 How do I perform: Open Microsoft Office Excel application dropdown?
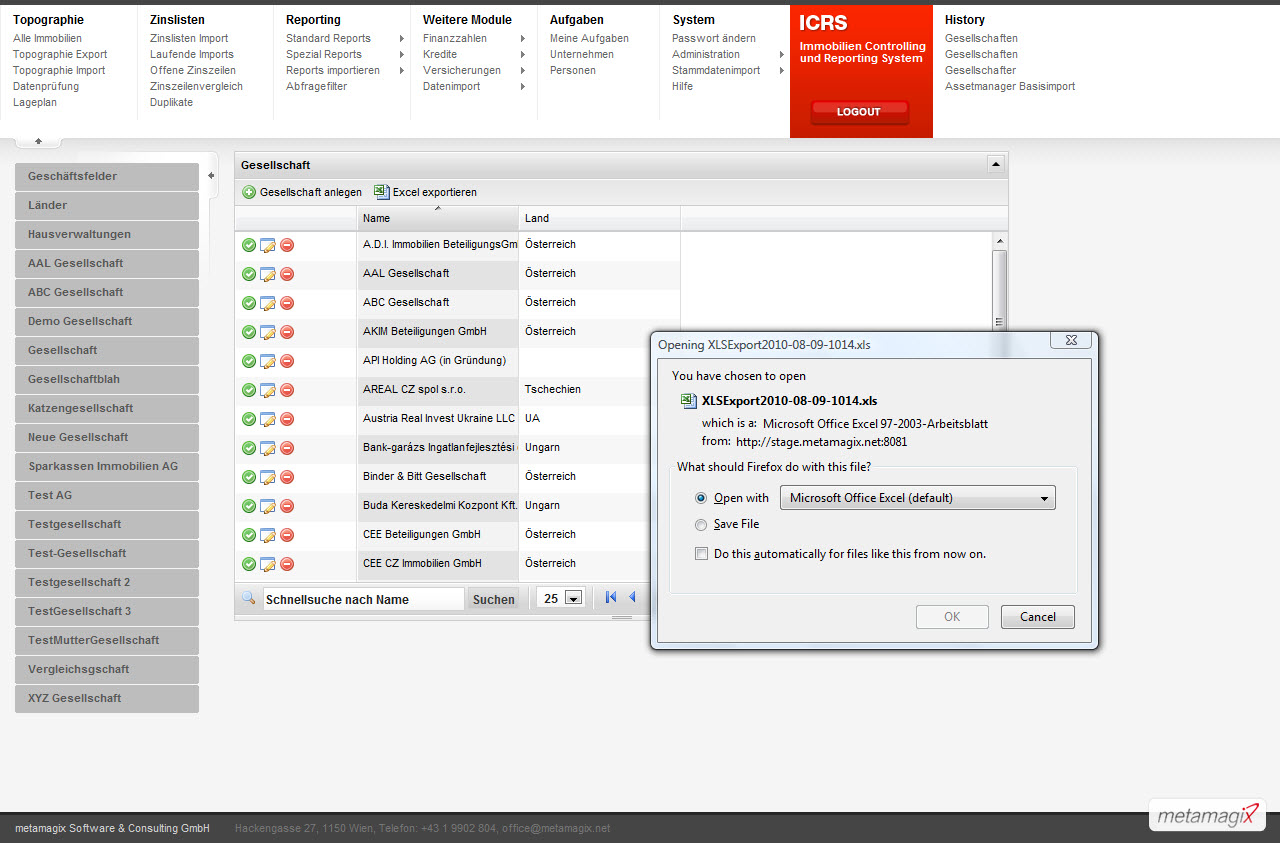(x=918, y=498)
